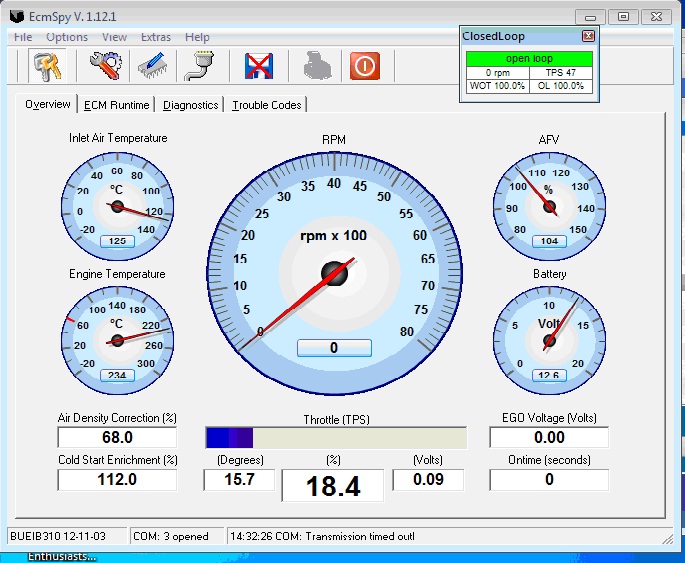The width and height of the screenshot is (685, 563).
Task: Click the Air Density Correction value field
Action: pyautogui.click(x=117, y=437)
